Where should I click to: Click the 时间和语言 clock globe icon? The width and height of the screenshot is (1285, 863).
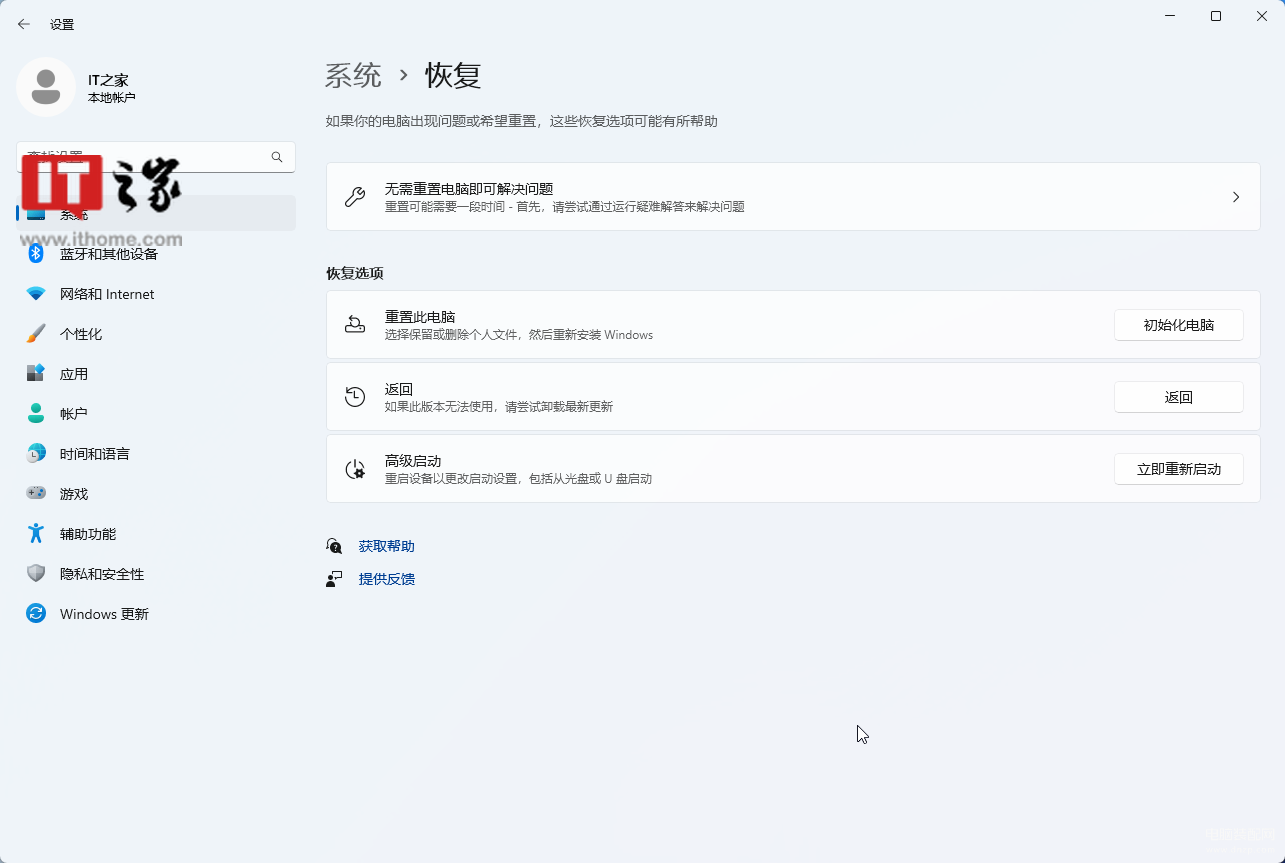[36, 454]
